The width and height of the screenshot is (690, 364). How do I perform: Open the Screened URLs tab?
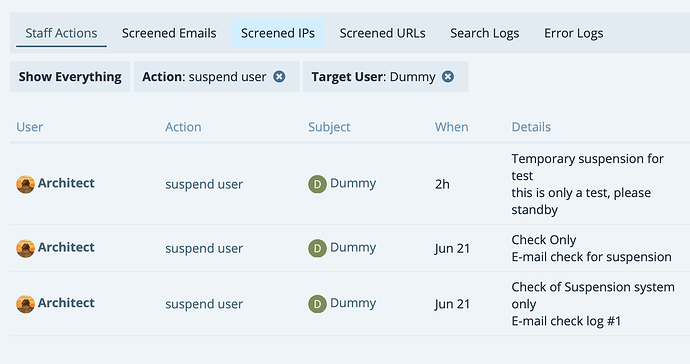click(x=382, y=33)
